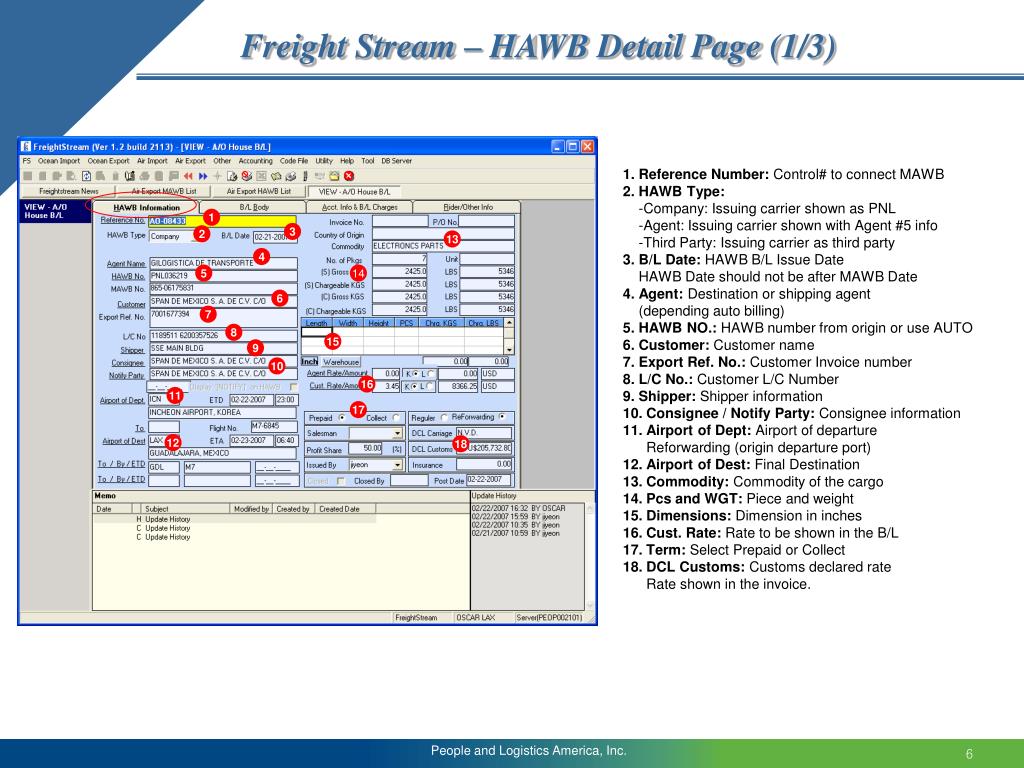
Task: Click the red circle X toolbar icon
Action: (x=349, y=176)
